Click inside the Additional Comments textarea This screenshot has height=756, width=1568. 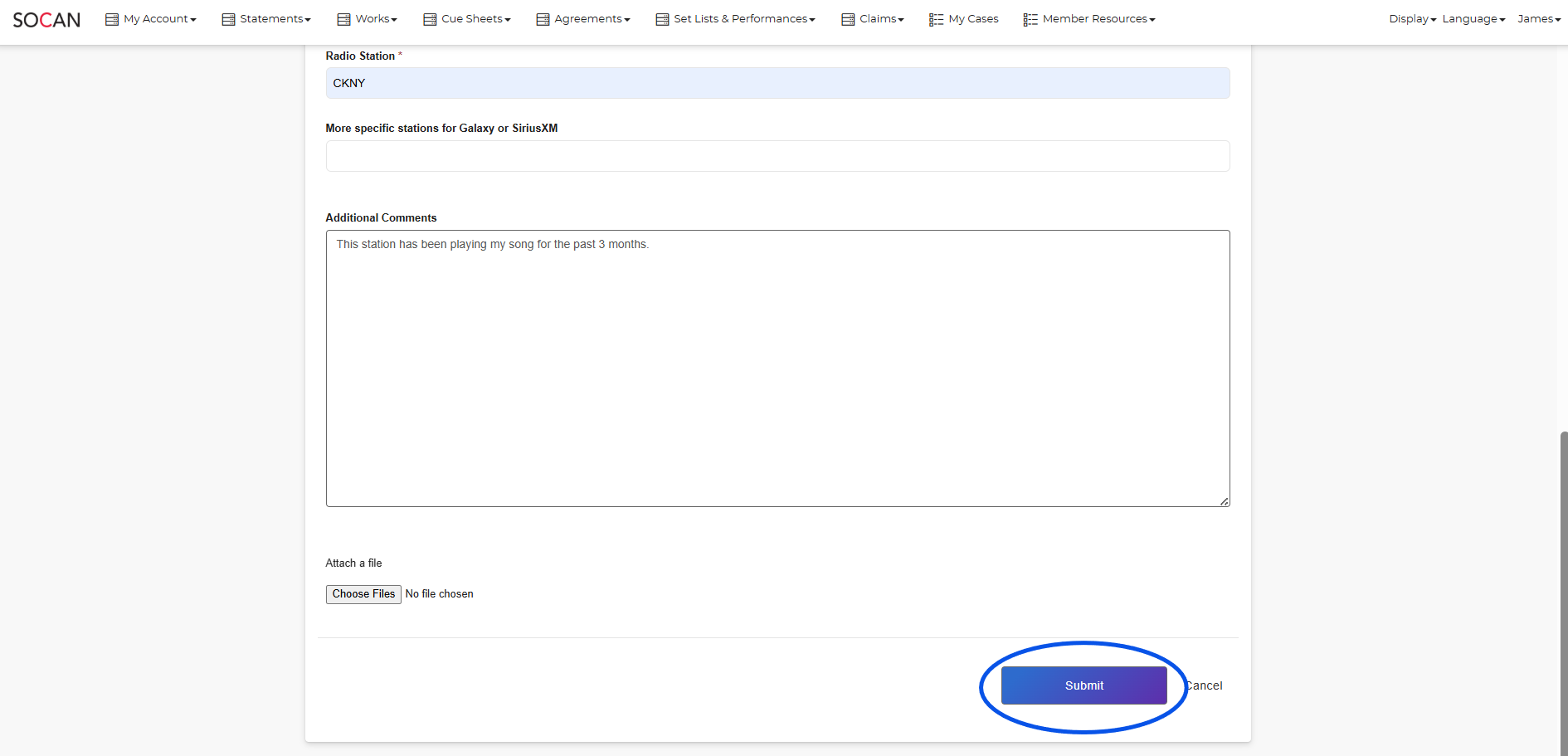(x=777, y=368)
